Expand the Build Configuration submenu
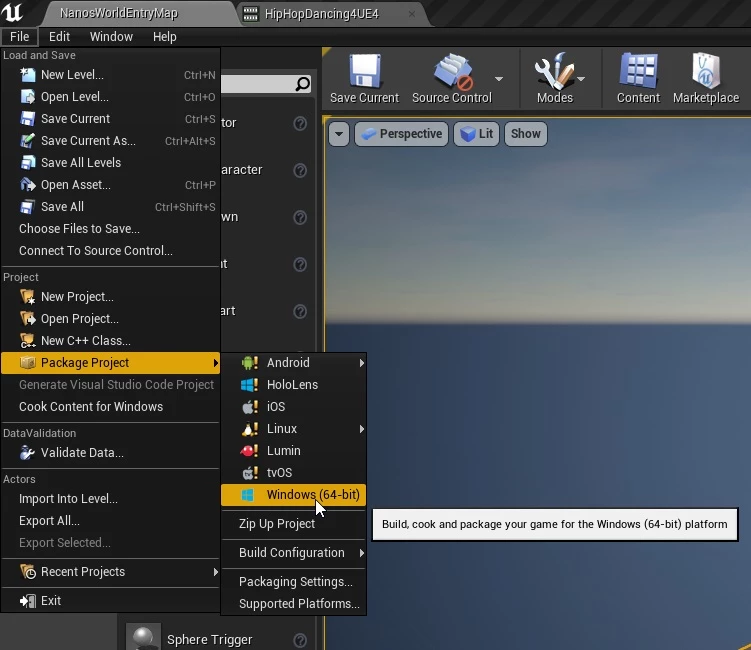This screenshot has height=650, width=751. (294, 553)
